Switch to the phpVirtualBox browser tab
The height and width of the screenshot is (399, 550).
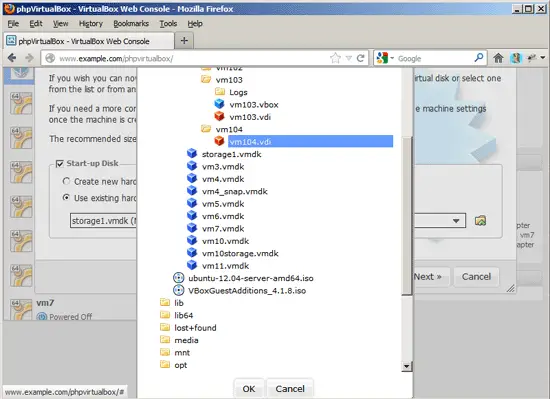coord(89,41)
